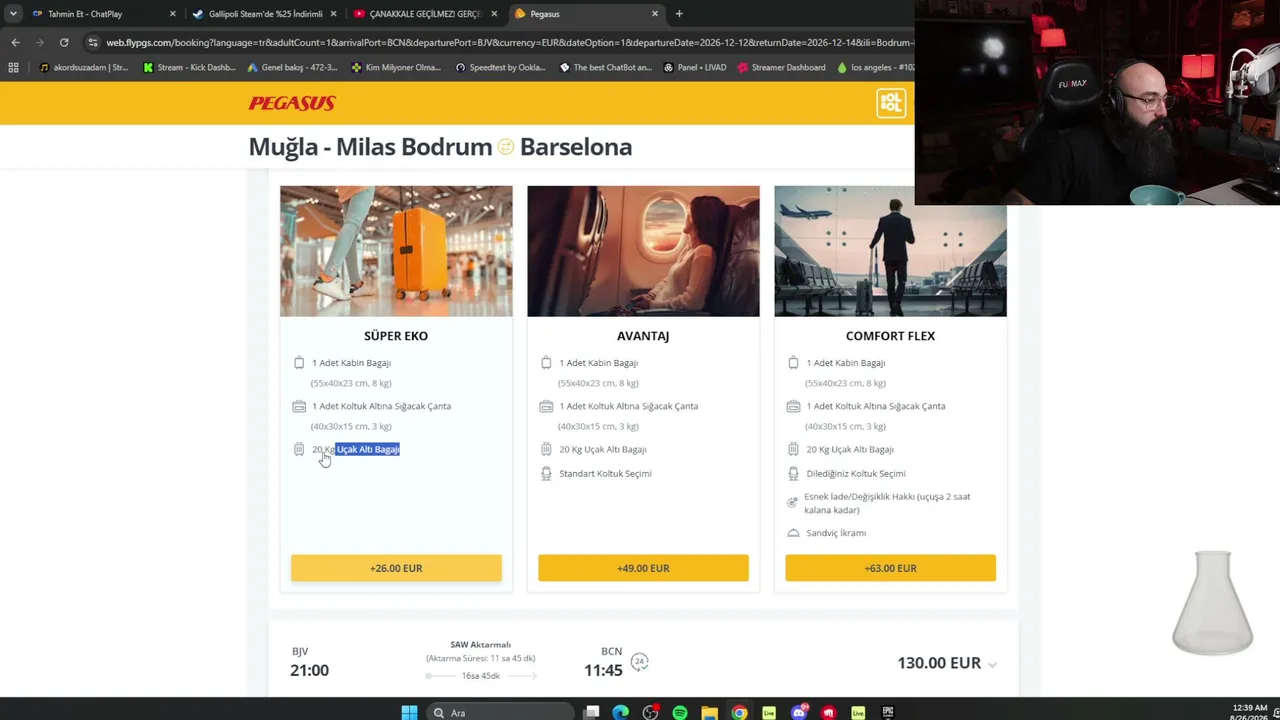Viewport: 1280px width, 720px height.
Task: Switch to the Tahmin Et - ChatPlay tab
Action: [x=102, y=14]
